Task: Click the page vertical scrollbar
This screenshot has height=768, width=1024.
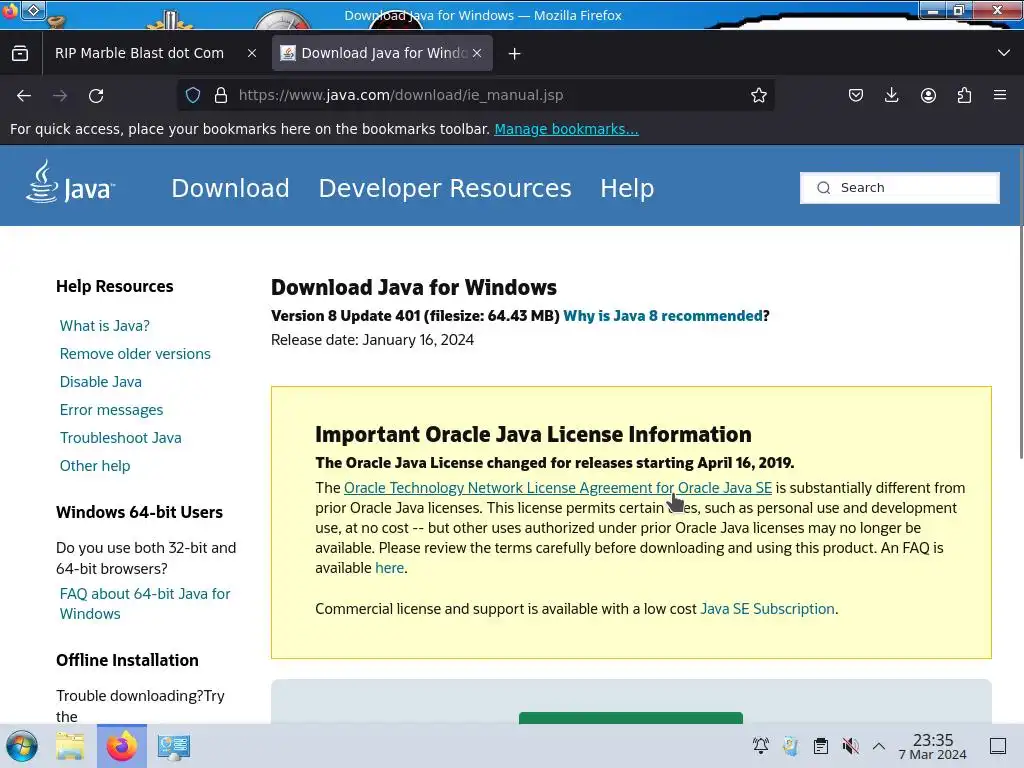Action: click(1020, 303)
